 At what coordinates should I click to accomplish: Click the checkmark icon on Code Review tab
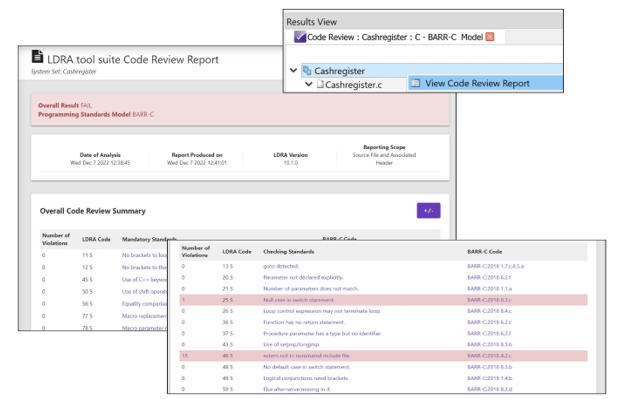click(300, 37)
